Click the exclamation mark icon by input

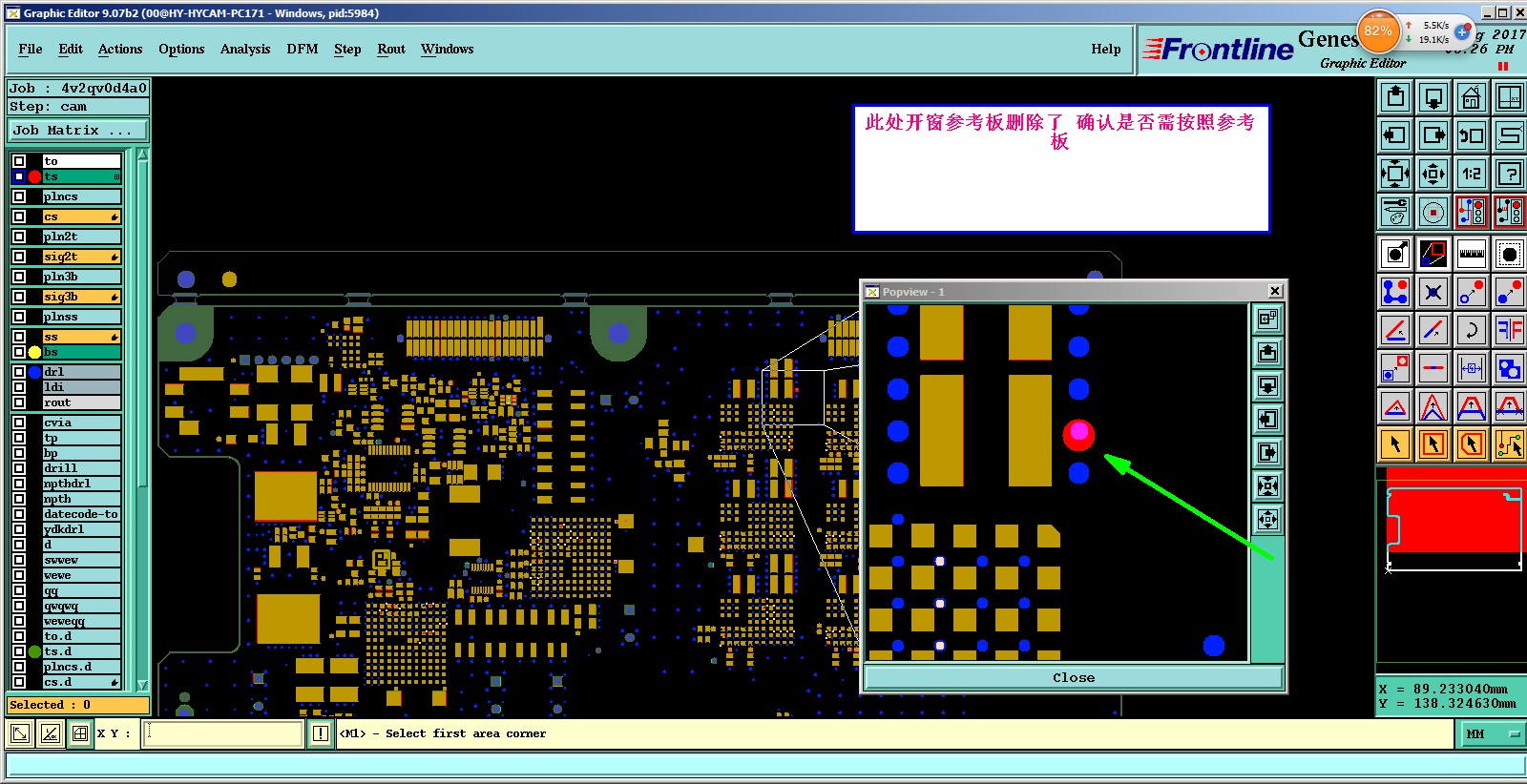tap(321, 733)
